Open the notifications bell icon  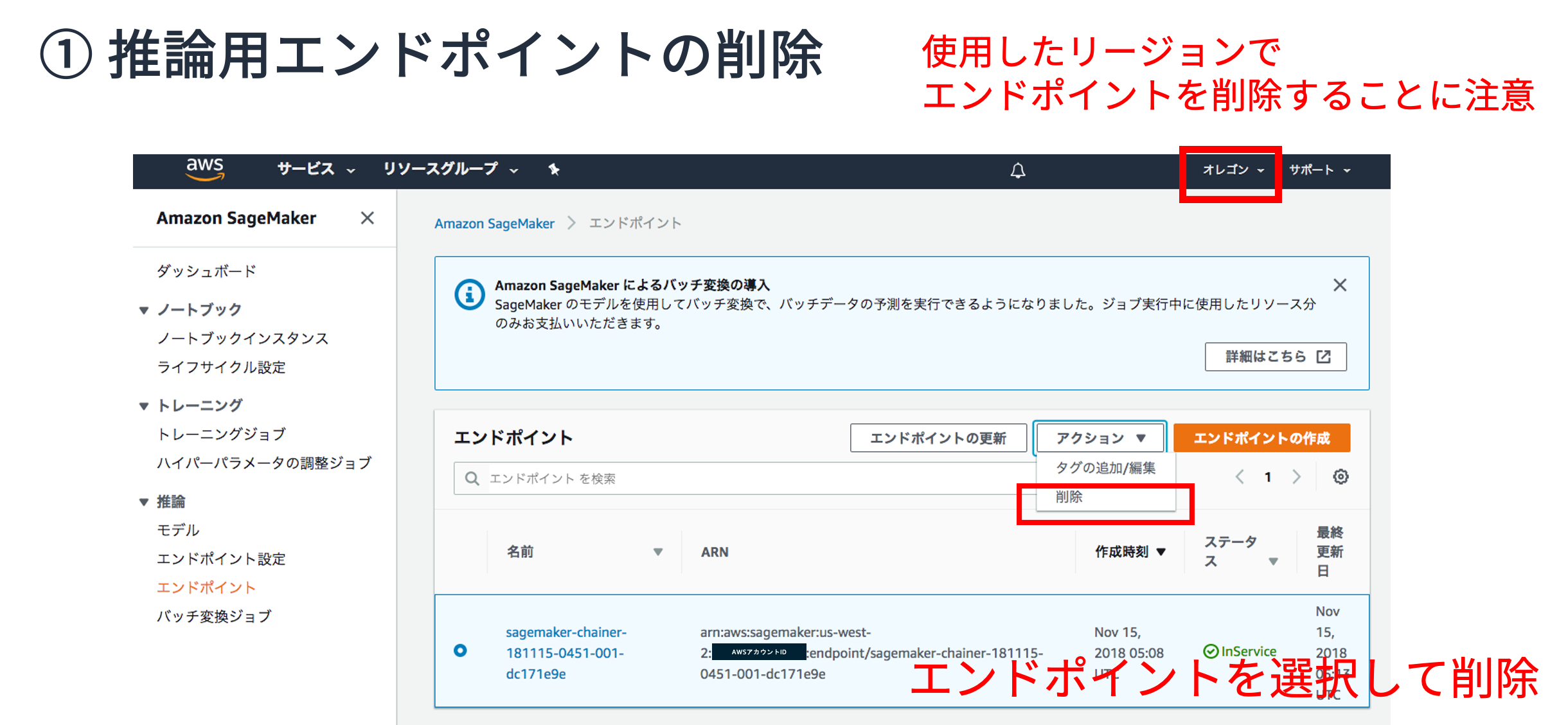tap(1017, 170)
